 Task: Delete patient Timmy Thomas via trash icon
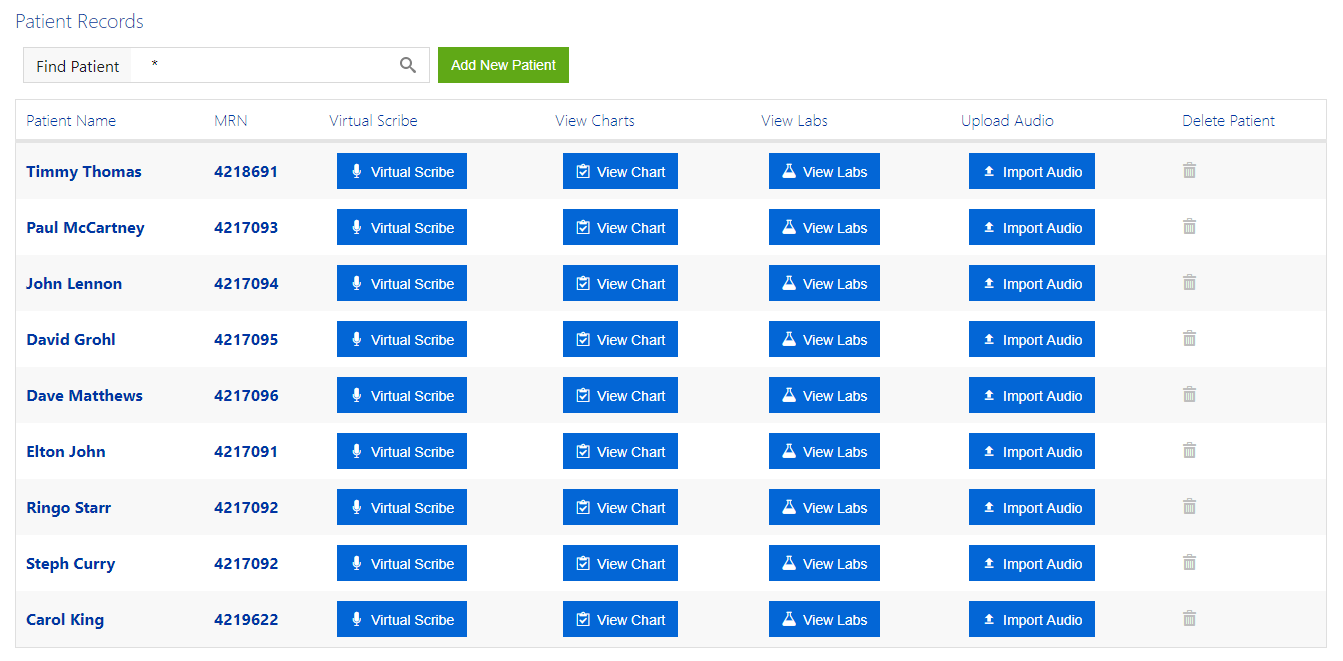pos(1189,171)
